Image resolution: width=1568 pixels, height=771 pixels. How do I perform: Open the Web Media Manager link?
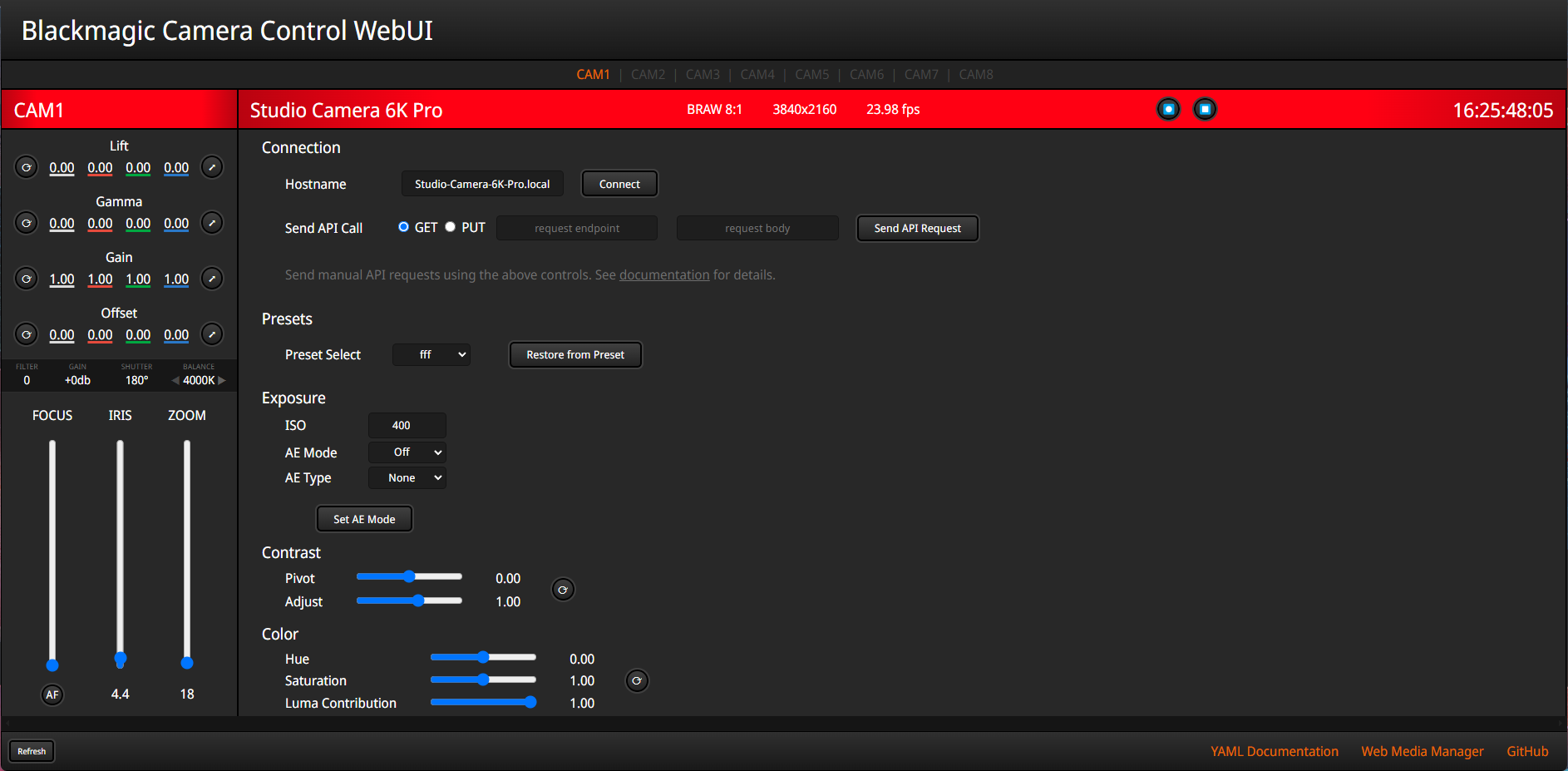(x=1423, y=751)
